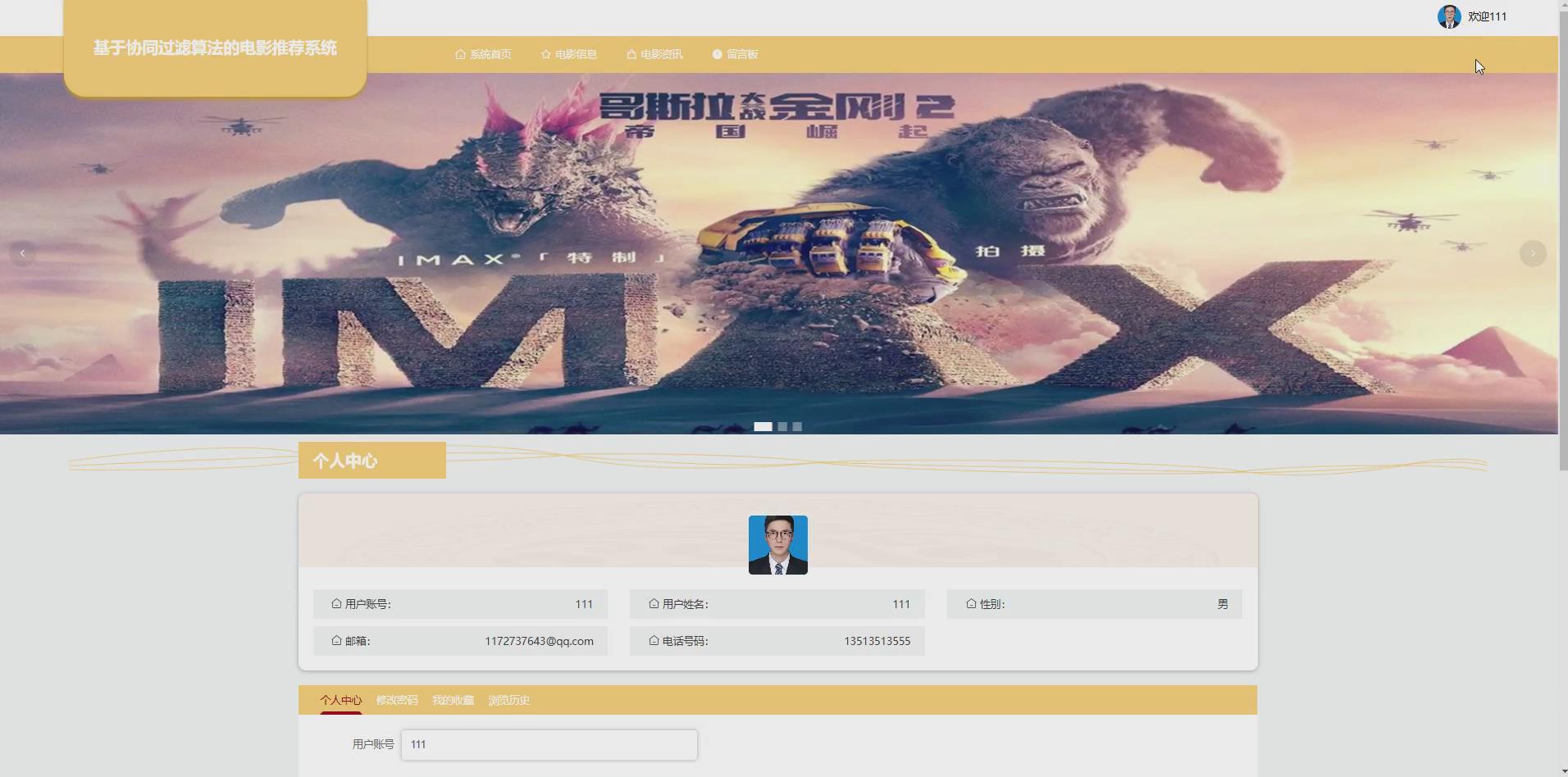The width and height of the screenshot is (1568, 777).
Task: Click the bag icon beside 电影资讯
Action: [631, 54]
